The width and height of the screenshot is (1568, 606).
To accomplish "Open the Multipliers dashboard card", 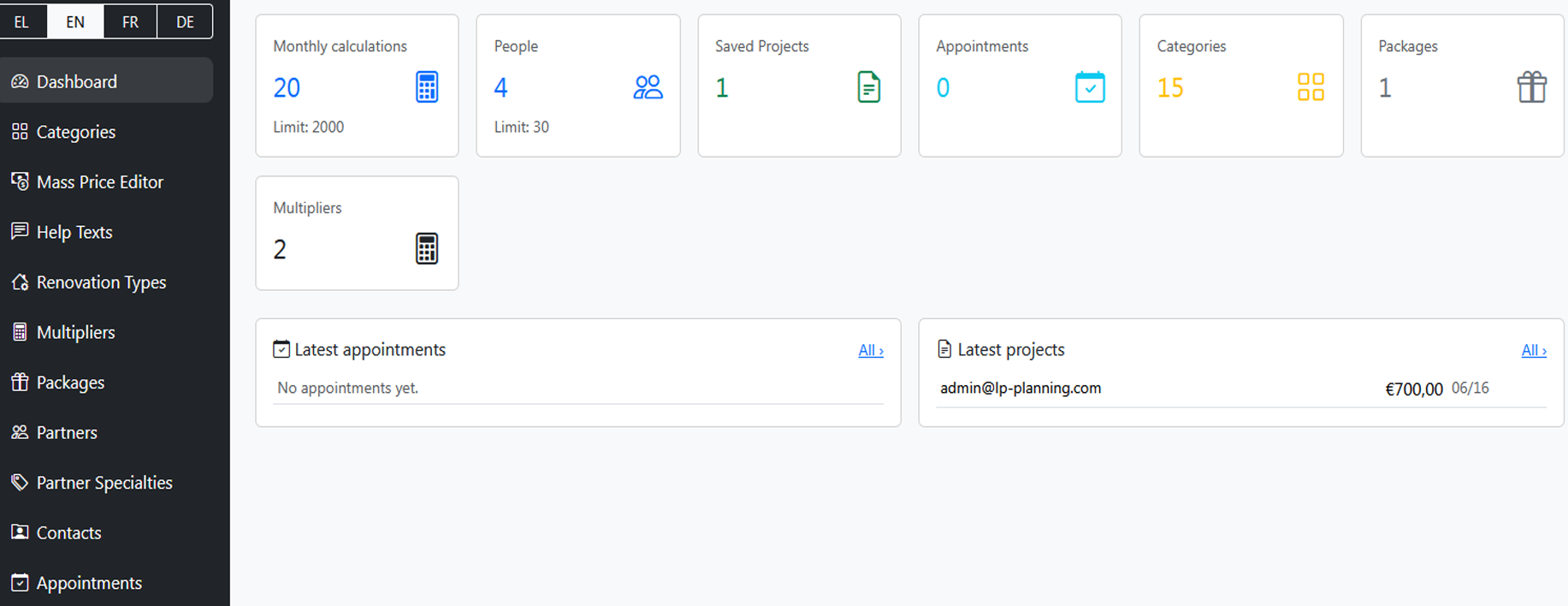I will (x=357, y=233).
